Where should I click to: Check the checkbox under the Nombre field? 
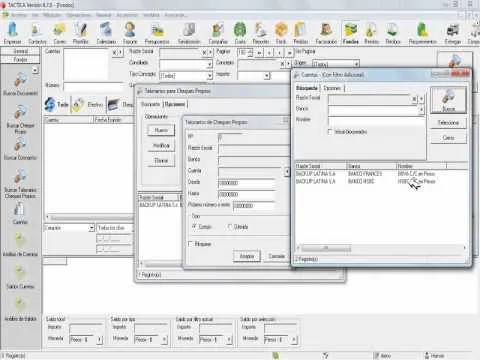point(330,132)
